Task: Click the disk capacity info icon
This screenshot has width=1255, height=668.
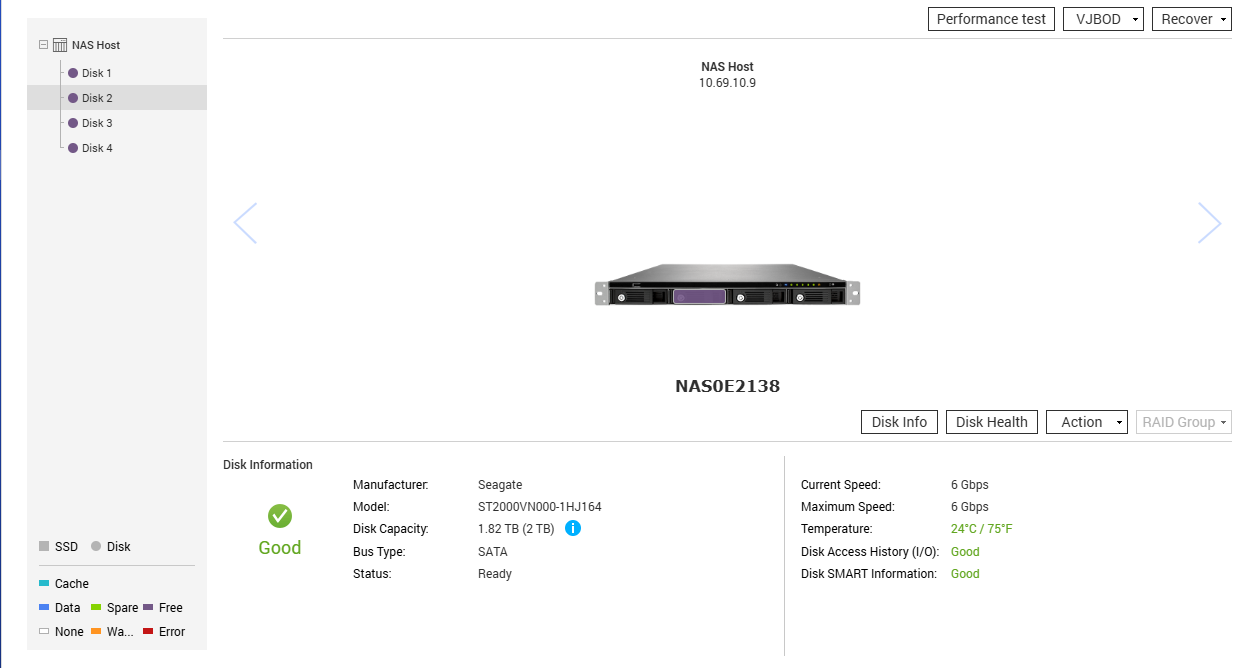Action: tap(573, 528)
